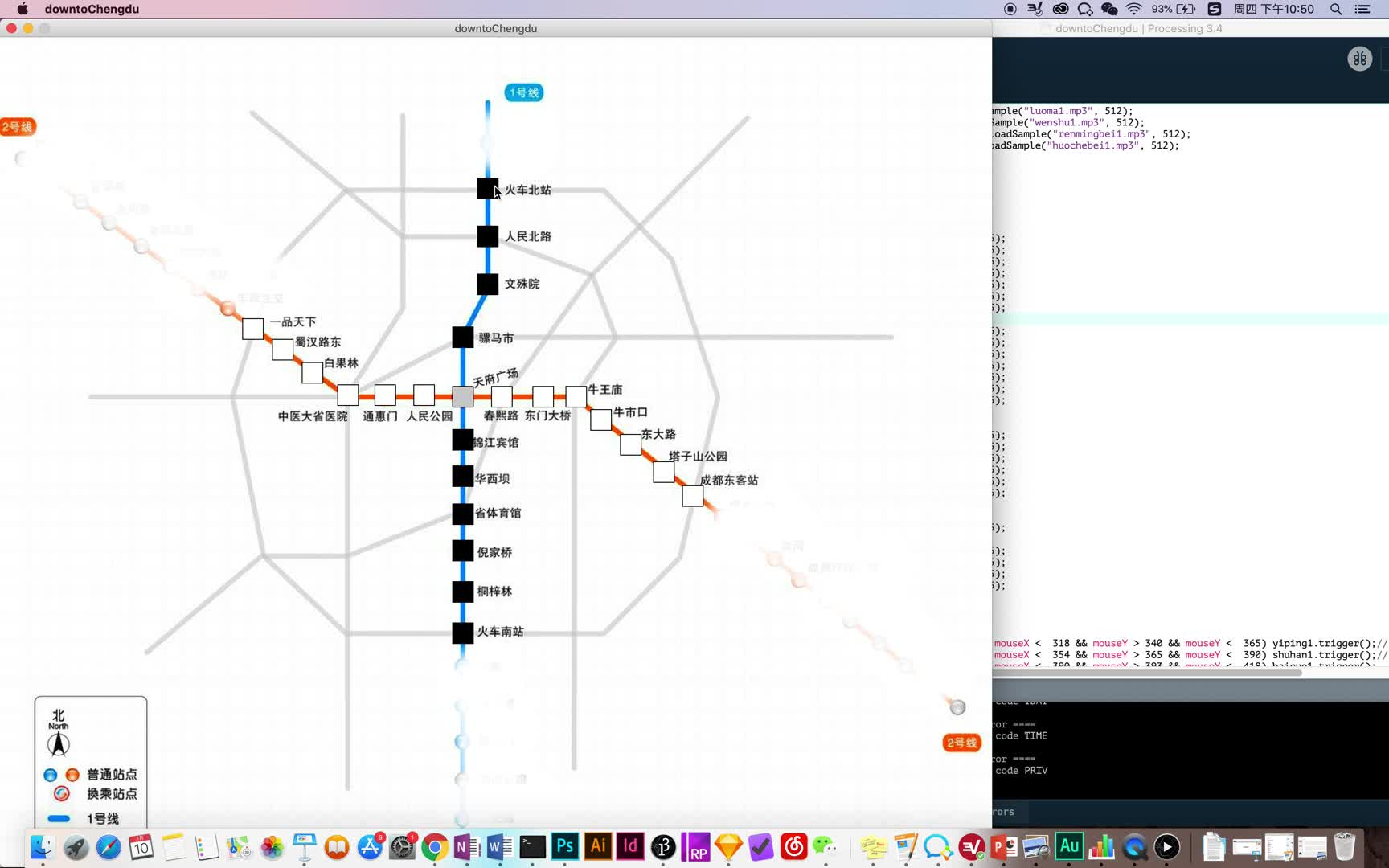Open Terminal from the Dock

tap(532, 846)
